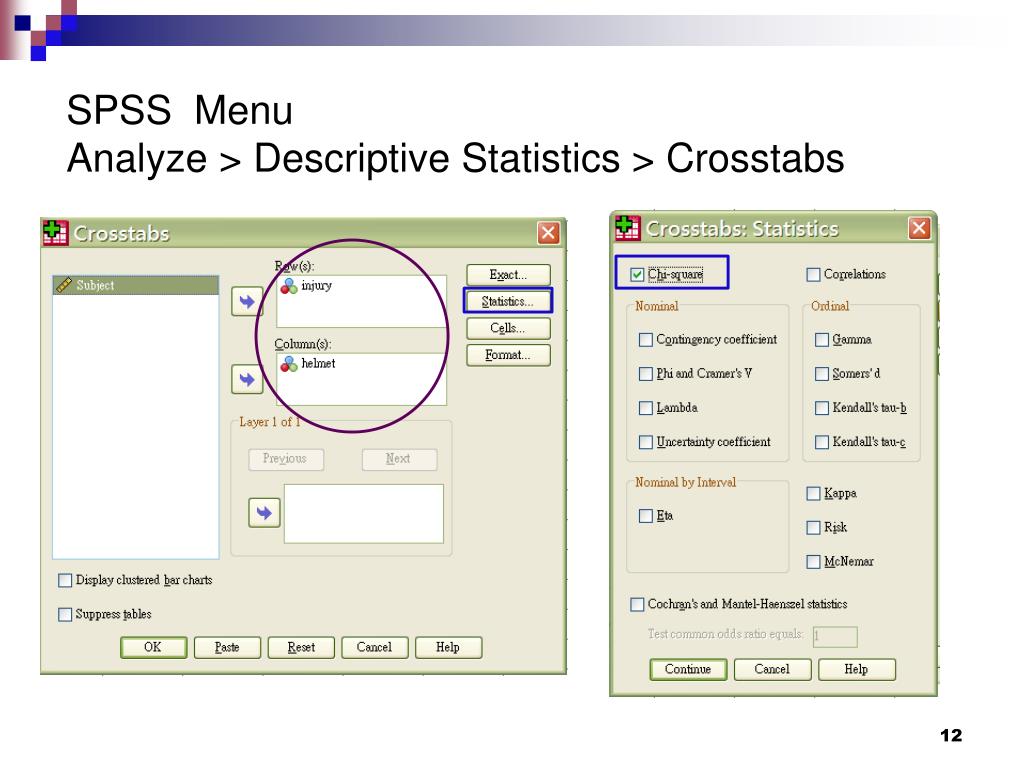Cancel the Crosstabs dialog
Screen dimensions: 1024x768
(x=374, y=647)
